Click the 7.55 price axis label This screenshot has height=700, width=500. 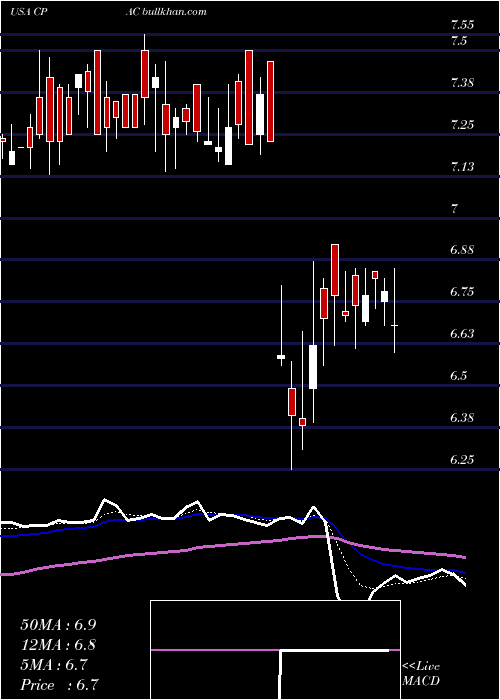click(x=461, y=25)
